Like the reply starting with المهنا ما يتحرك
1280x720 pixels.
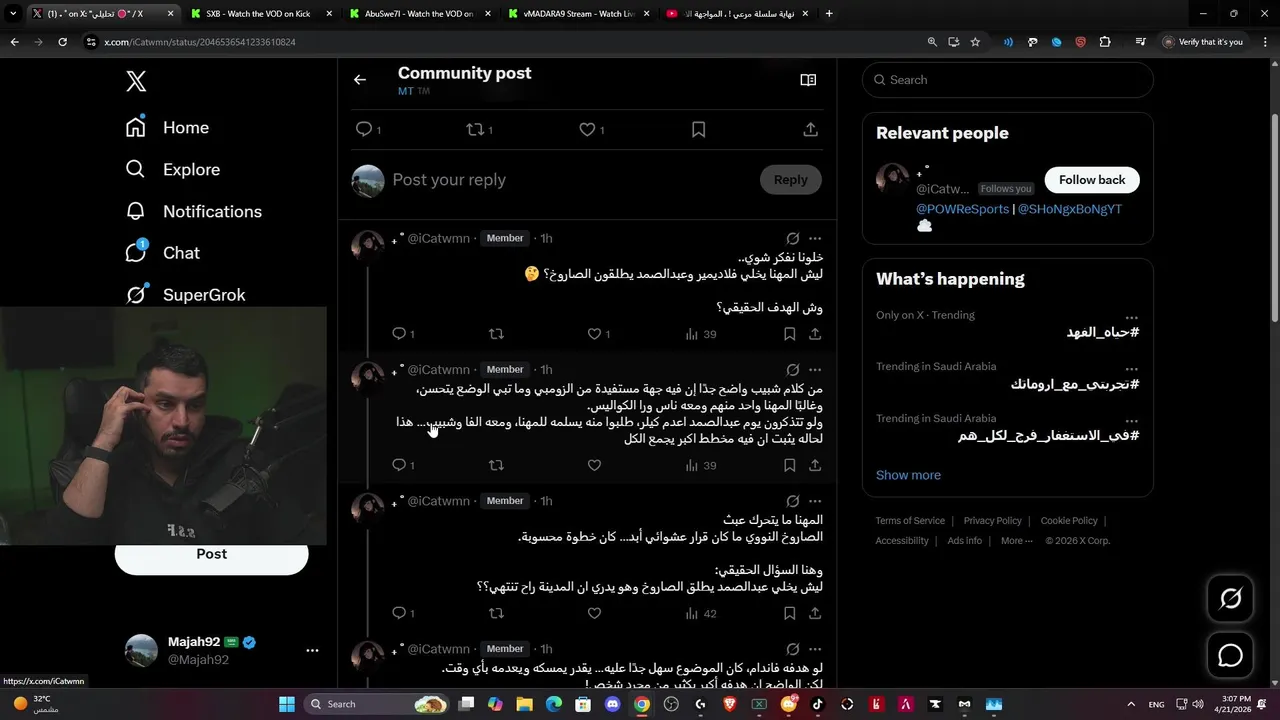(594, 613)
